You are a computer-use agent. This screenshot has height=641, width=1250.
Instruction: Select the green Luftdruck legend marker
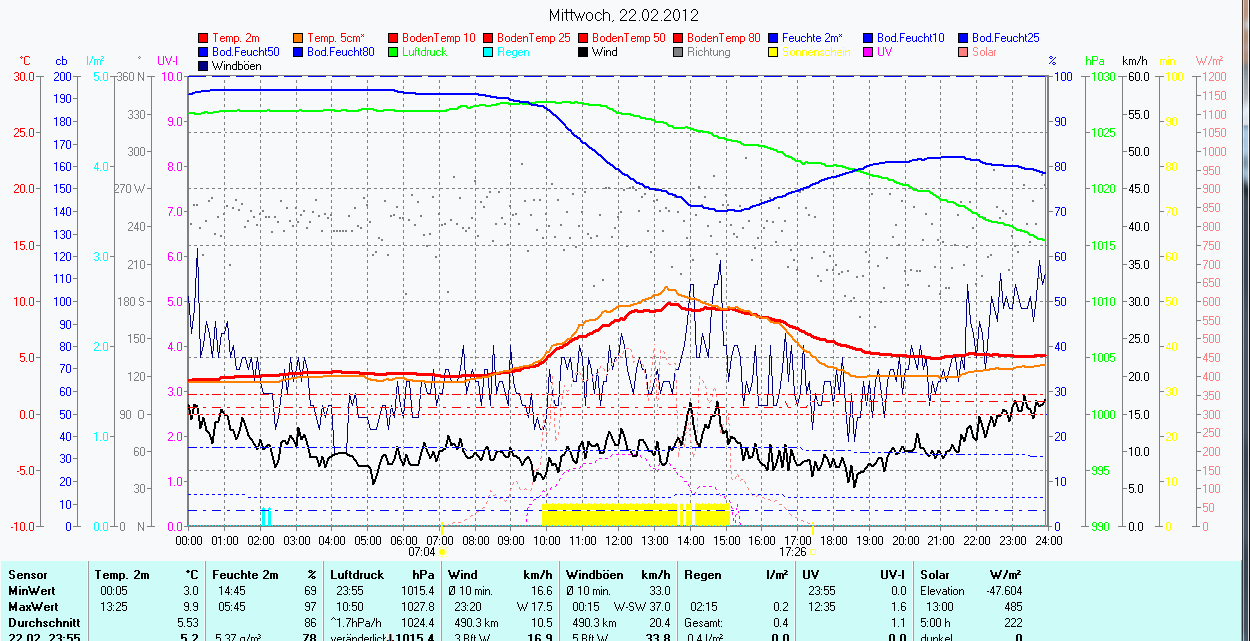tap(394, 52)
